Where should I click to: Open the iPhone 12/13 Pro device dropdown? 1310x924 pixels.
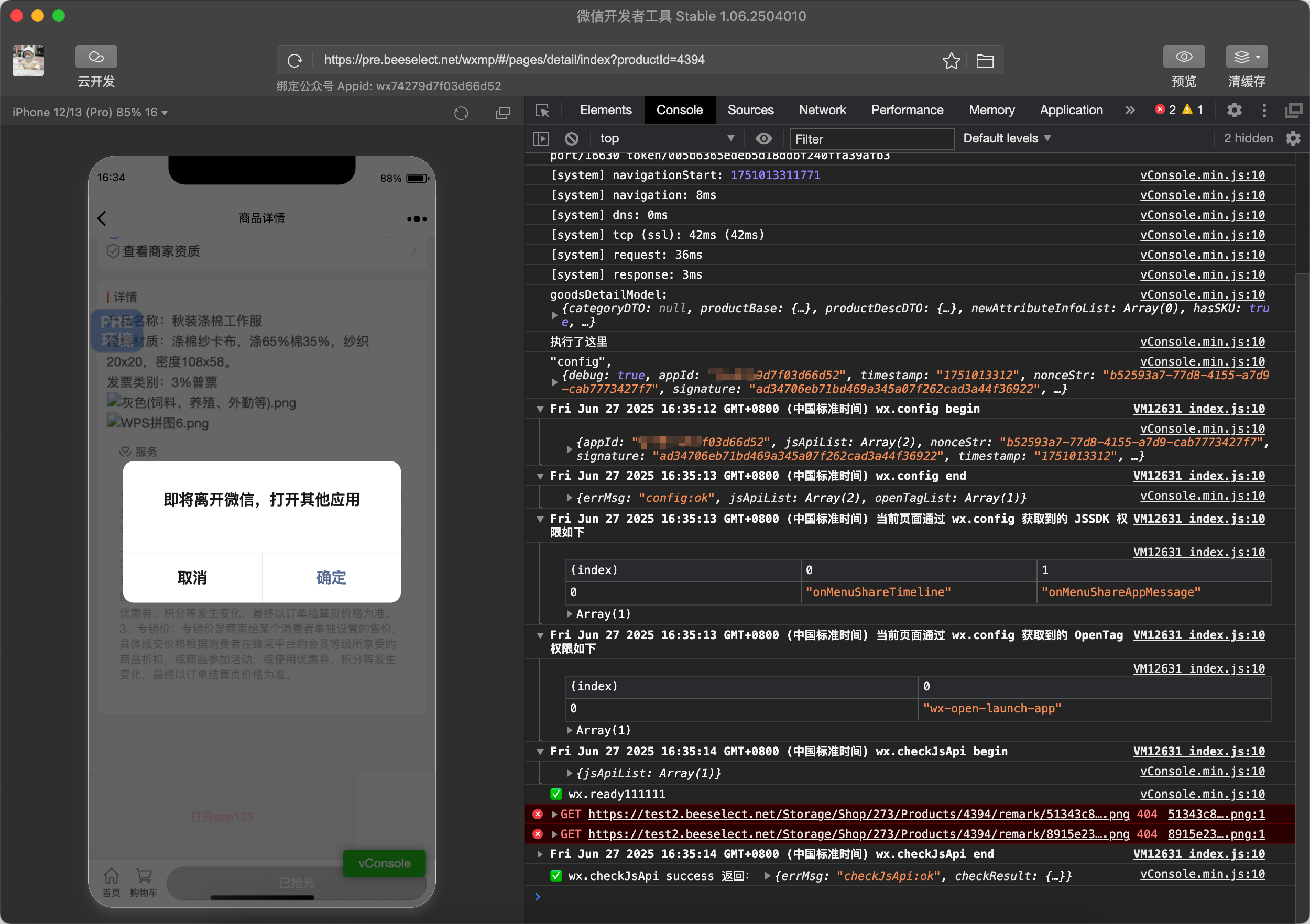90,113
